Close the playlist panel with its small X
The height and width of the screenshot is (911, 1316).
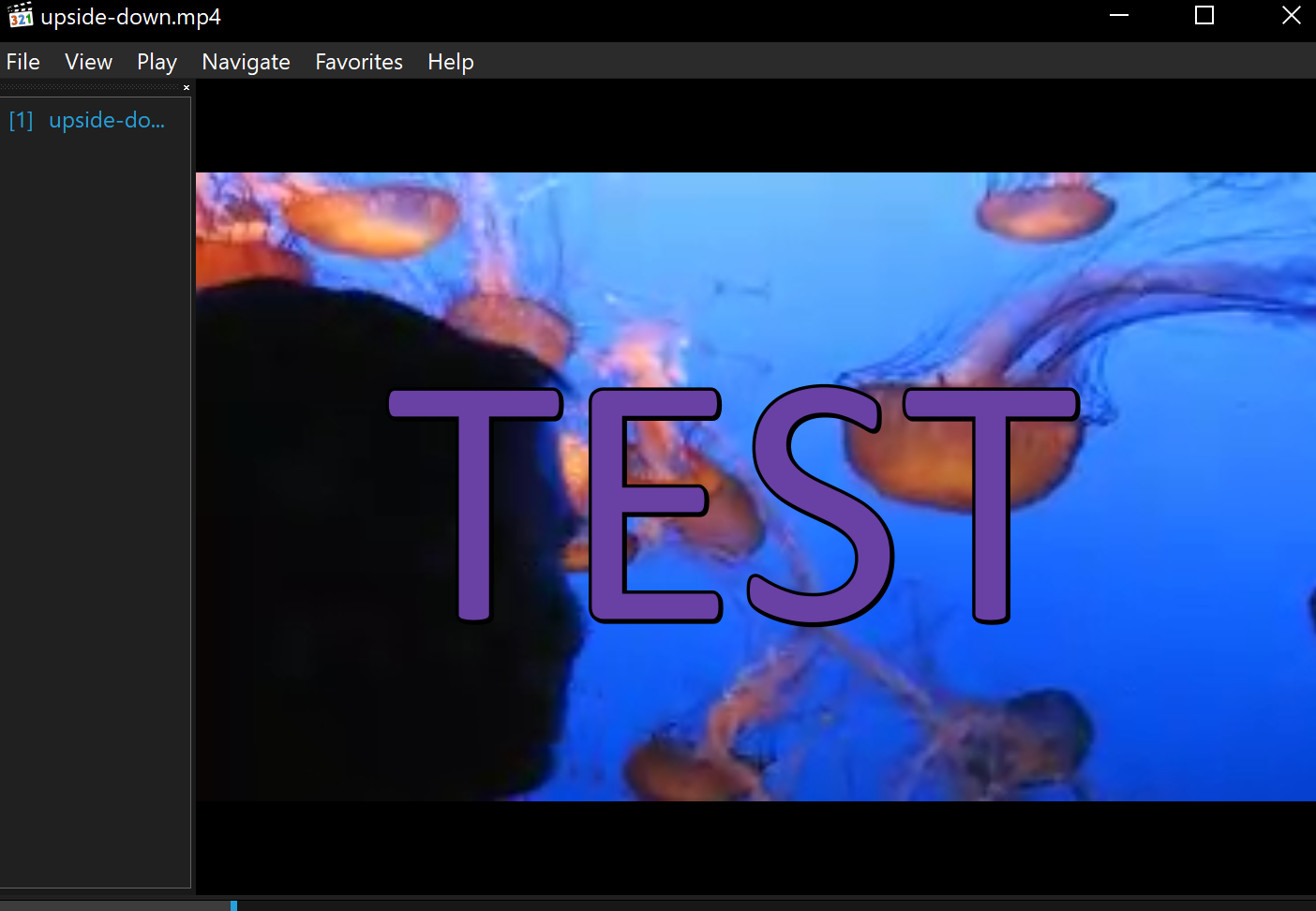click(186, 87)
